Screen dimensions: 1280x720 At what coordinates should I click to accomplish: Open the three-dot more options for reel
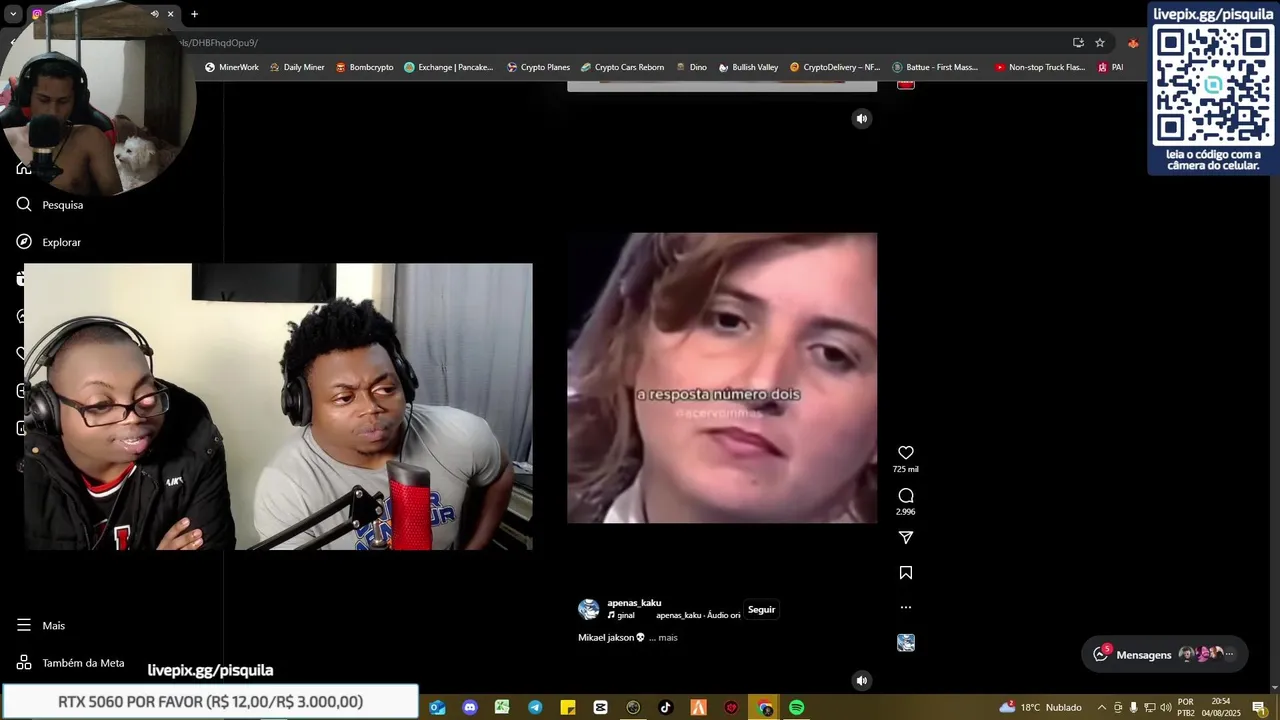point(906,607)
